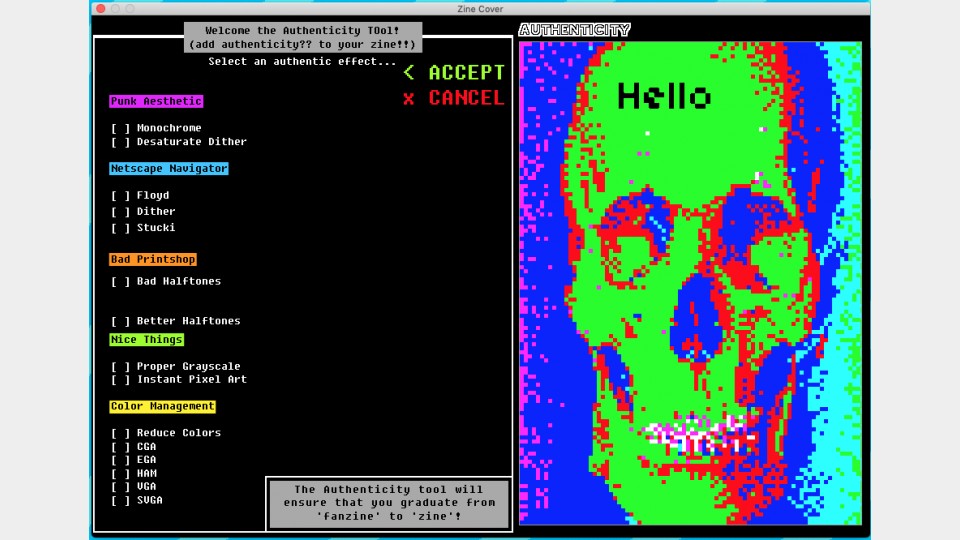
Task: Click the Color Management heading
Action: [x=162, y=406]
